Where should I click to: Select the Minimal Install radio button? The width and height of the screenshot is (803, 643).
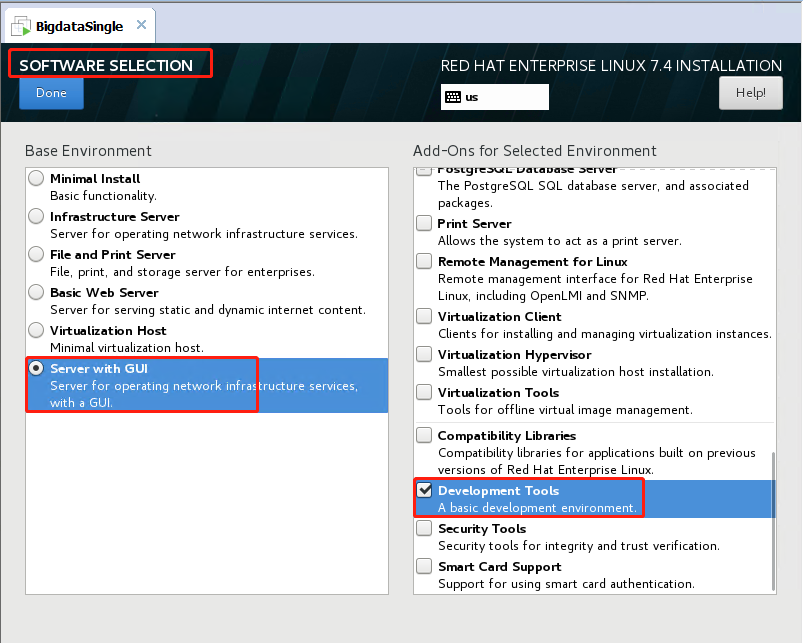[36, 178]
